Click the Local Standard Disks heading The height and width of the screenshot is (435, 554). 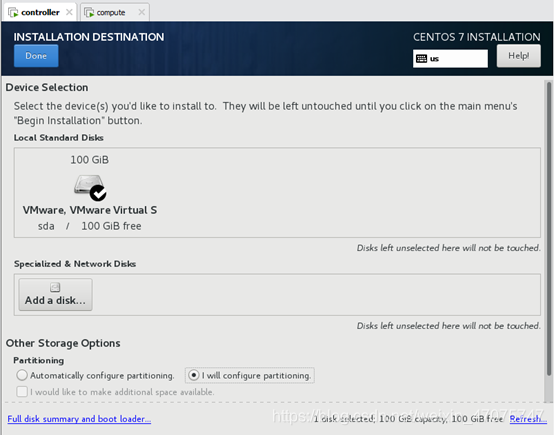(x=59, y=137)
